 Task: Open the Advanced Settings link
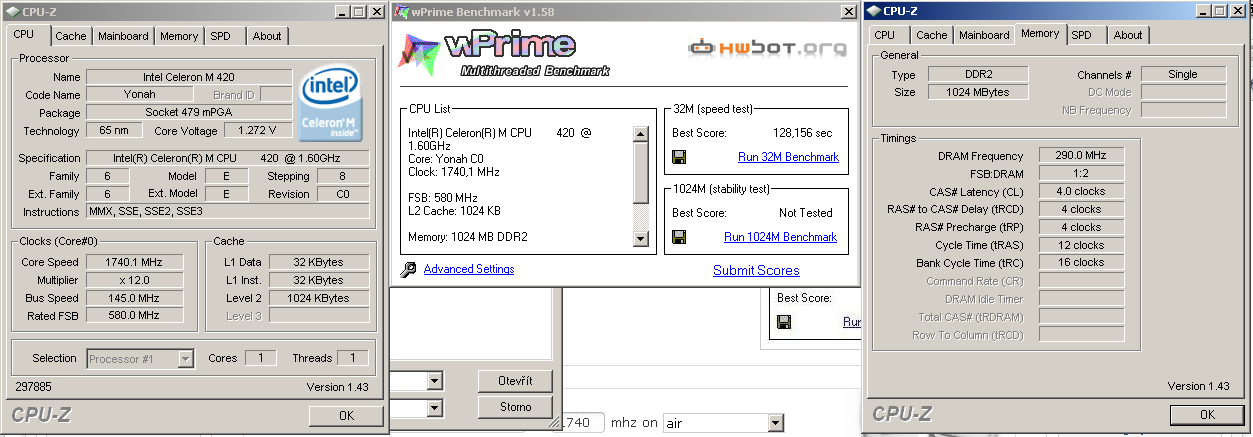pos(469,269)
